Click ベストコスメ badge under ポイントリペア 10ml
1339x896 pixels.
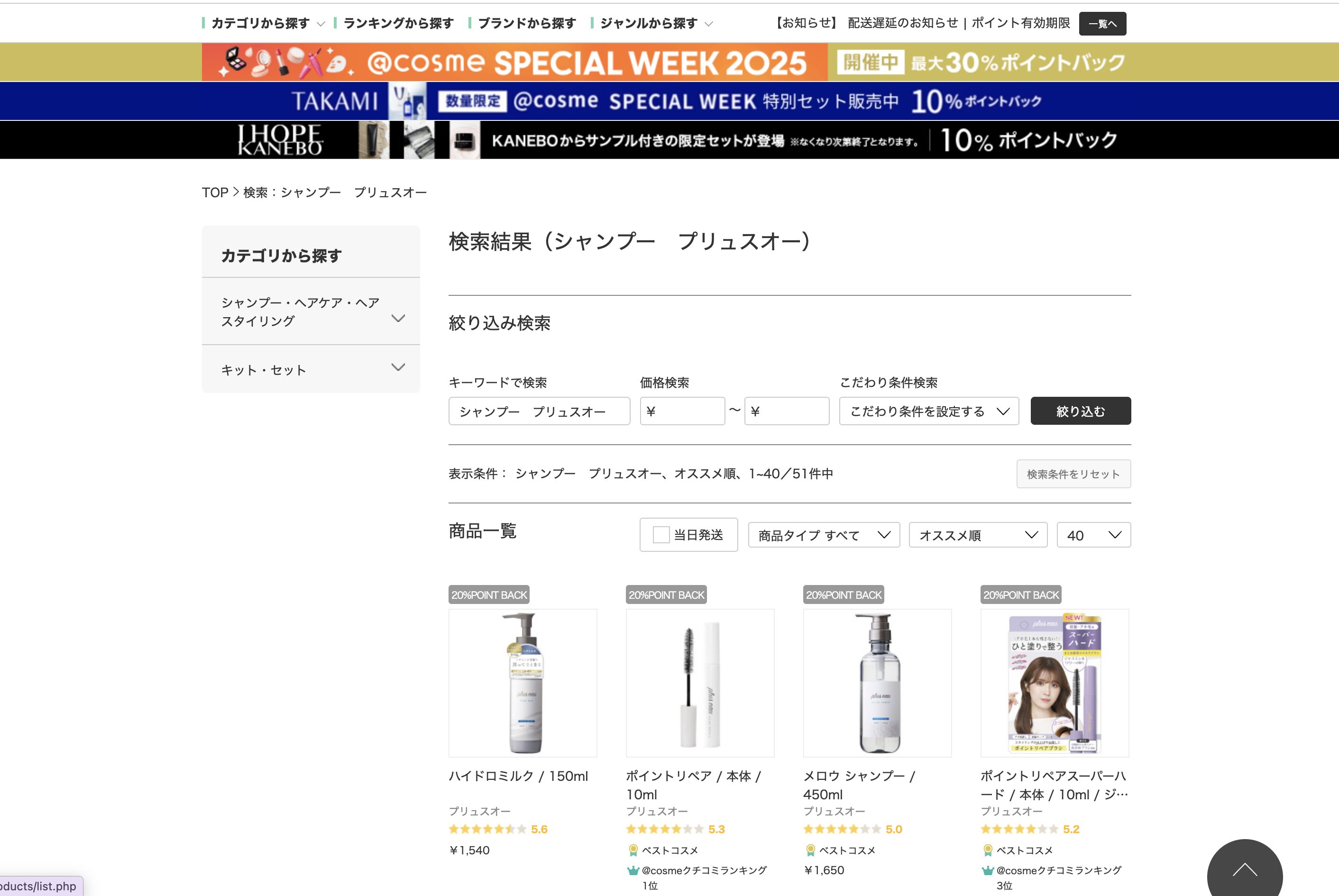[x=663, y=850]
